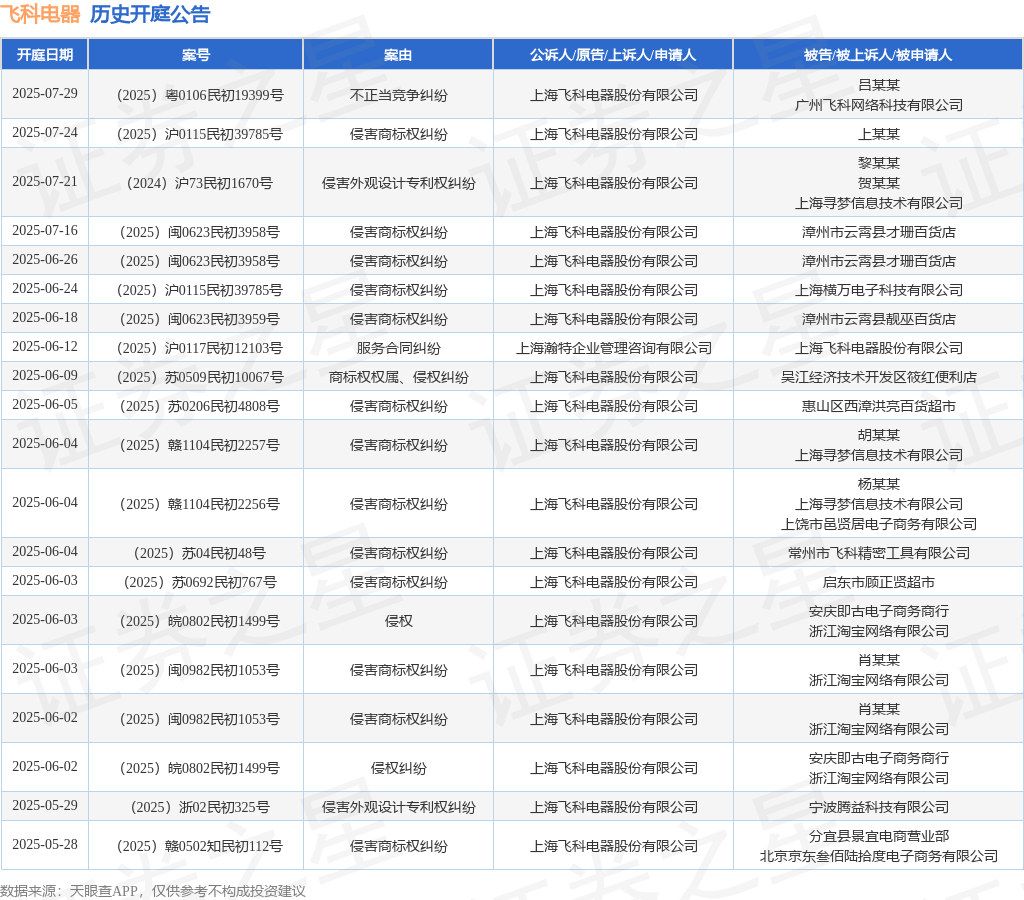Viewport: 1024px width, 900px height.
Task: Click defendant name 吕某某
Action: coord(878,85)
